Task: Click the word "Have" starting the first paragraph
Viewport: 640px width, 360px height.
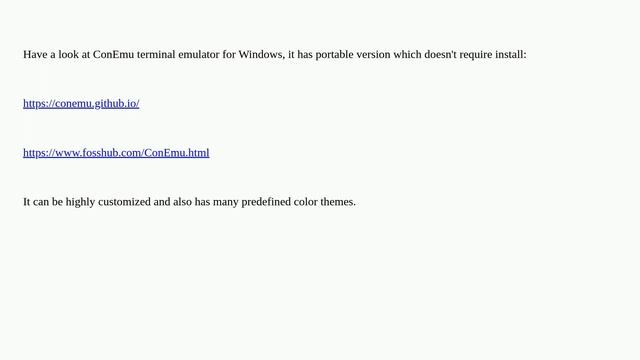Action: [x=35, y=54]
